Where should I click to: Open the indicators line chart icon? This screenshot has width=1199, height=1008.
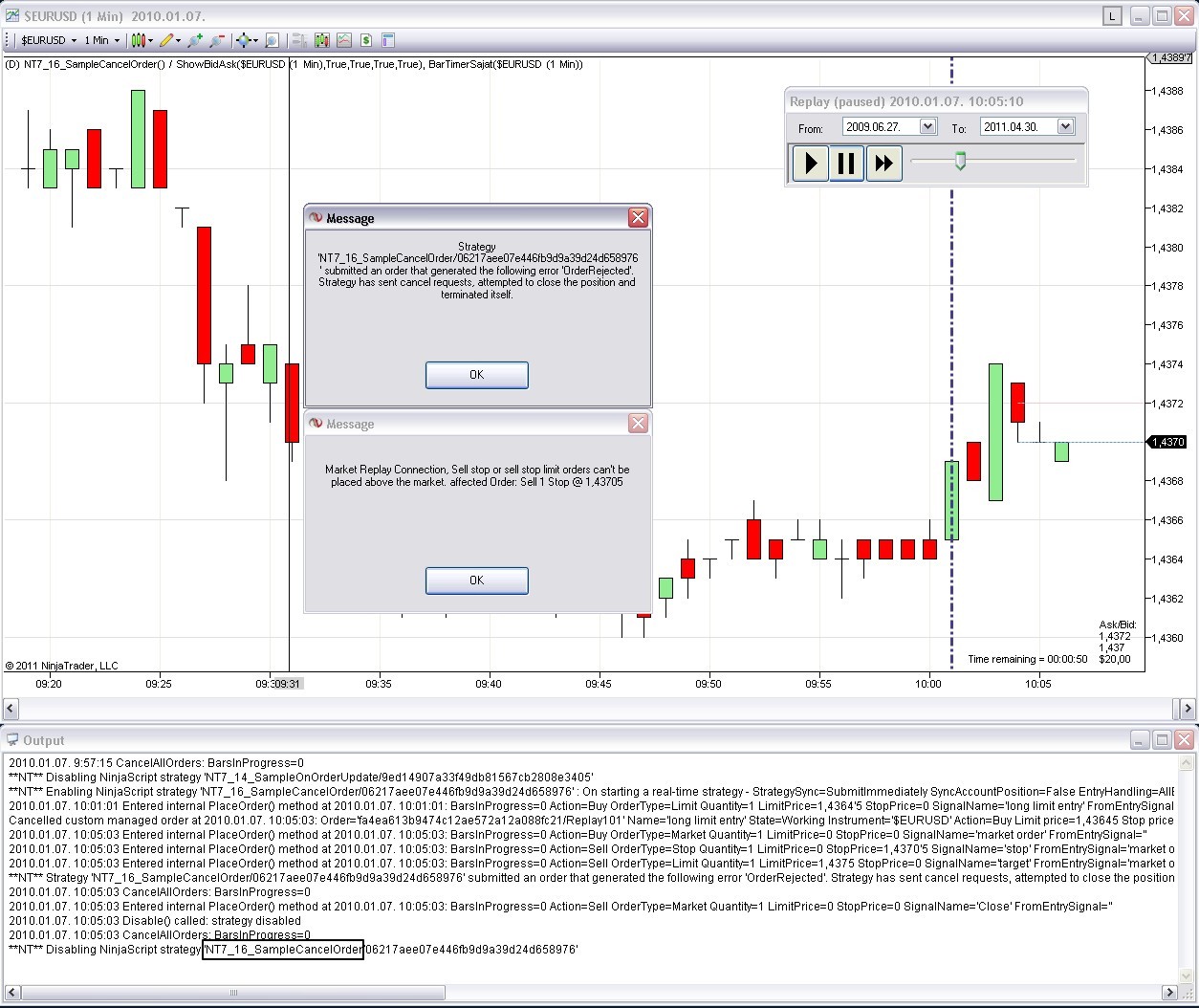tap(343, 40)
